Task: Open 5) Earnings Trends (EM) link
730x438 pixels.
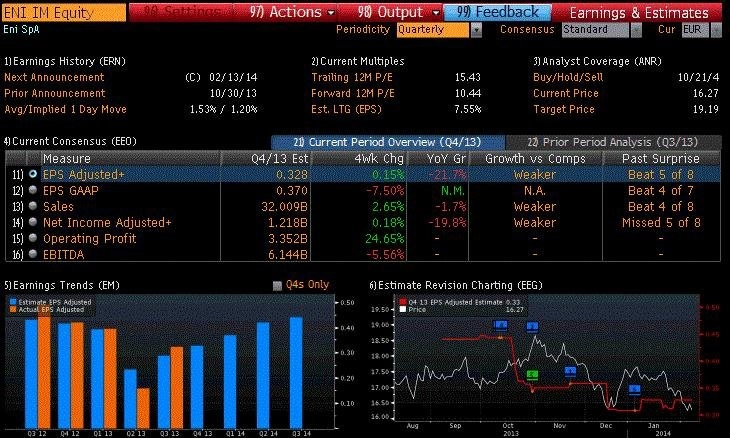Action: pos(61,285)
